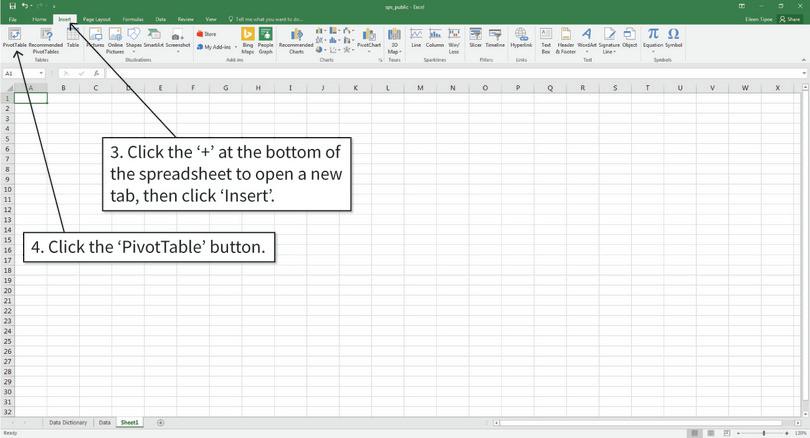Image resolution: width=810 pixels, height=438 pixels.
Task: Expand the PivotChart dropdown
Action: [x=369, y=52]
